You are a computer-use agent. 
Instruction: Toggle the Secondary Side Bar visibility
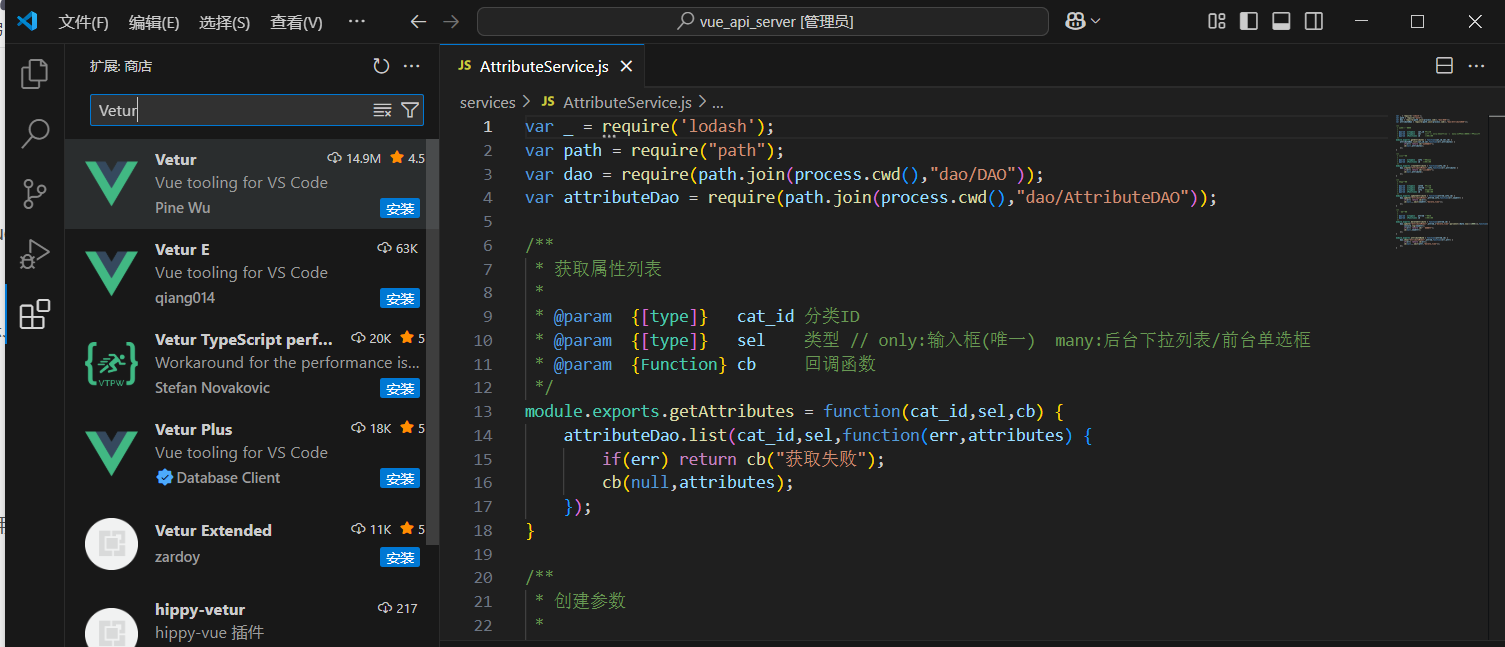pyautogui.click(x=1313, y=20)
